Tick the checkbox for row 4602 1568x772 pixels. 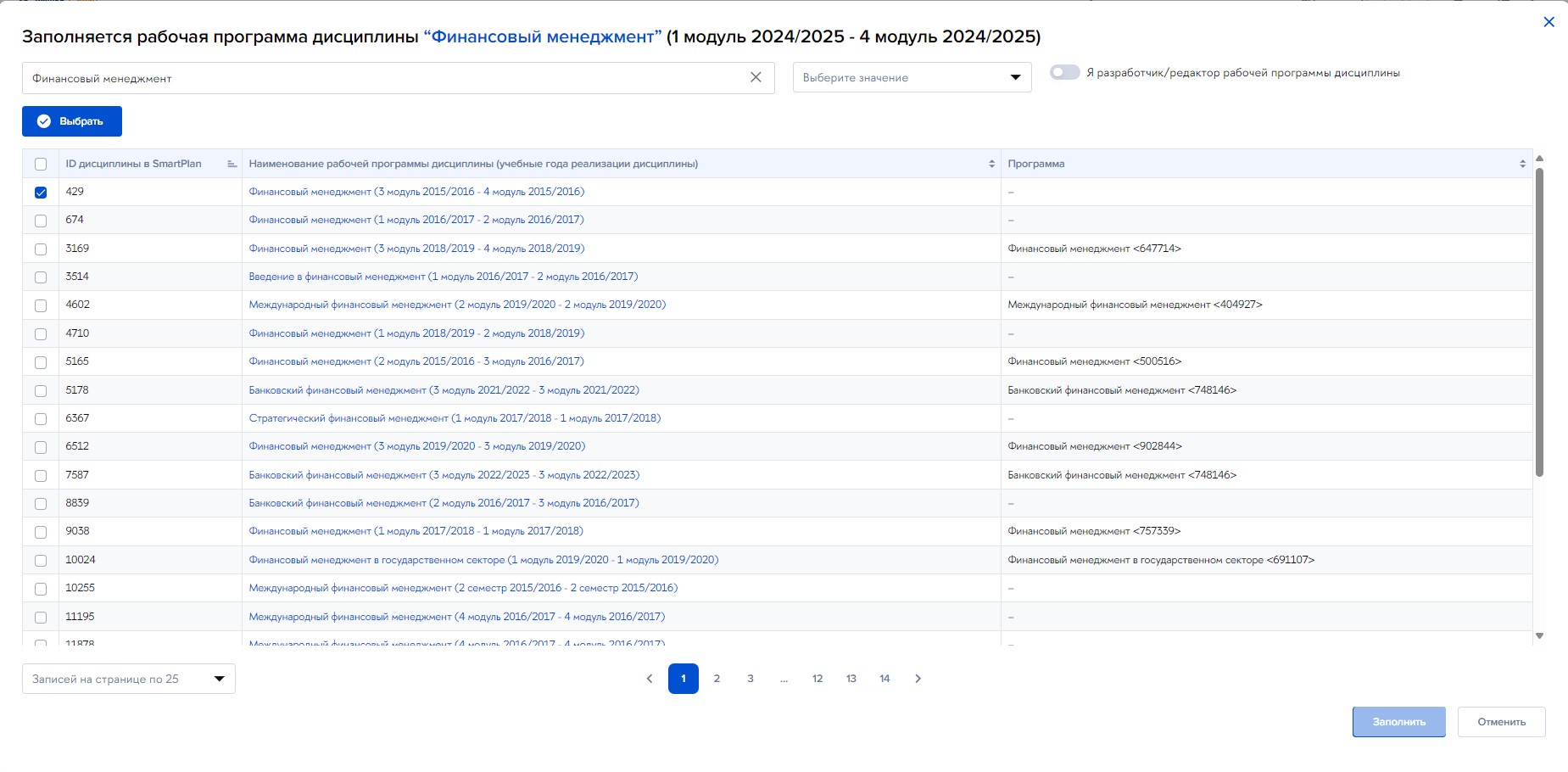41,305
